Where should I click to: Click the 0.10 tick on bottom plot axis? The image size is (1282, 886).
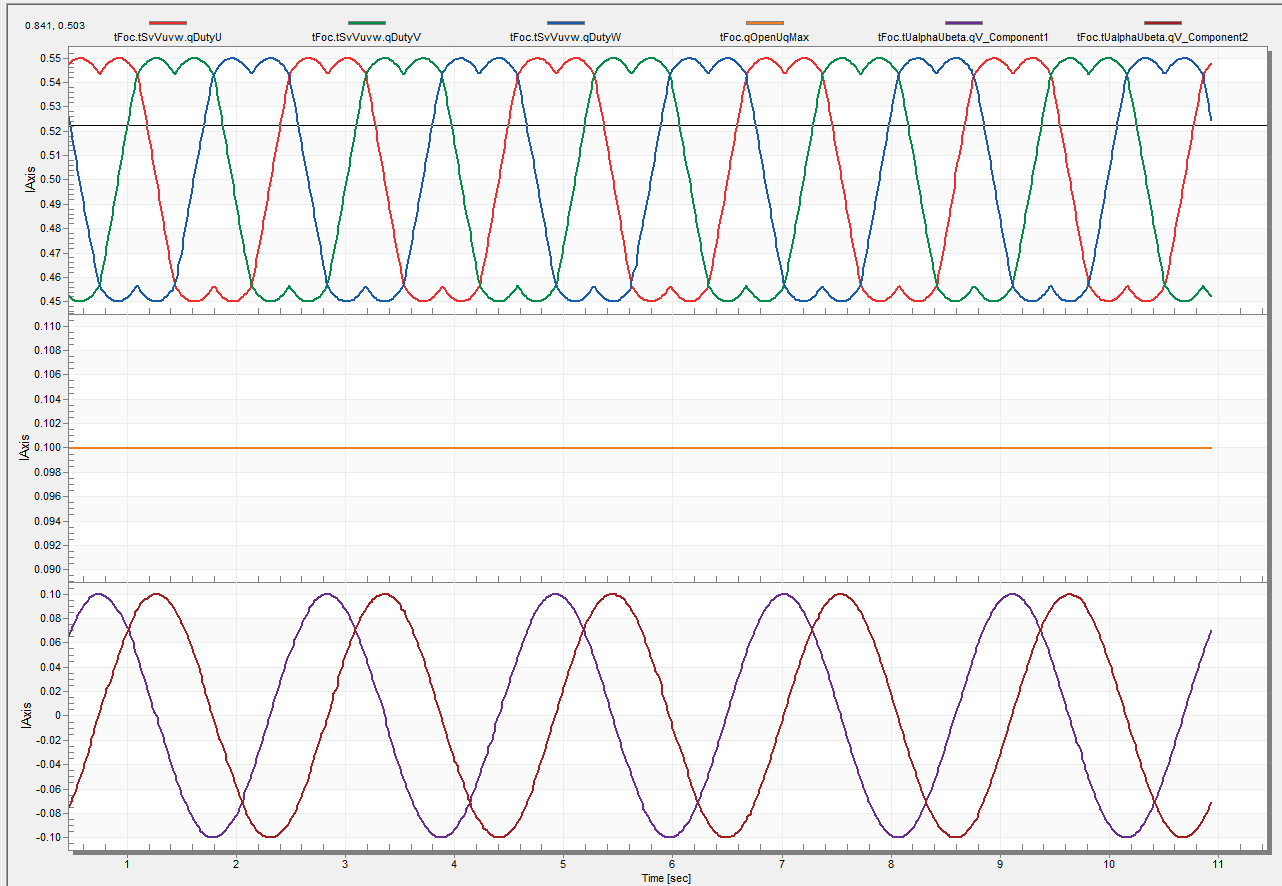click(51, 594)
